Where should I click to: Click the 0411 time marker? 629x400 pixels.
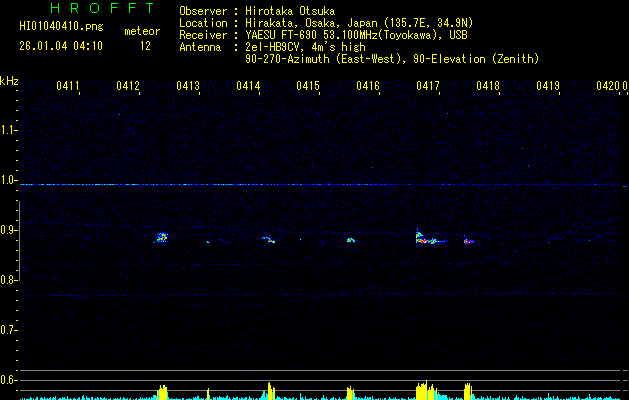pos(68,87)
